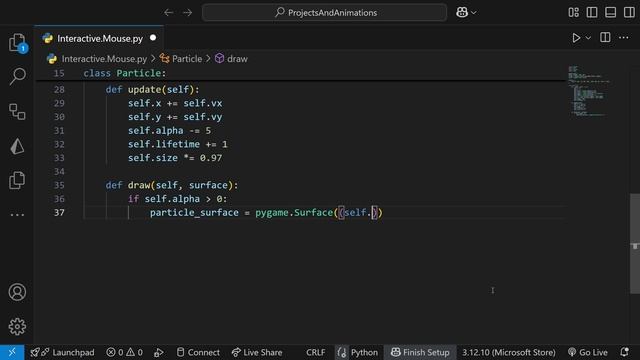640x360 pixels.
Task: Click the def update(self) line
Action: click(152, 89)
